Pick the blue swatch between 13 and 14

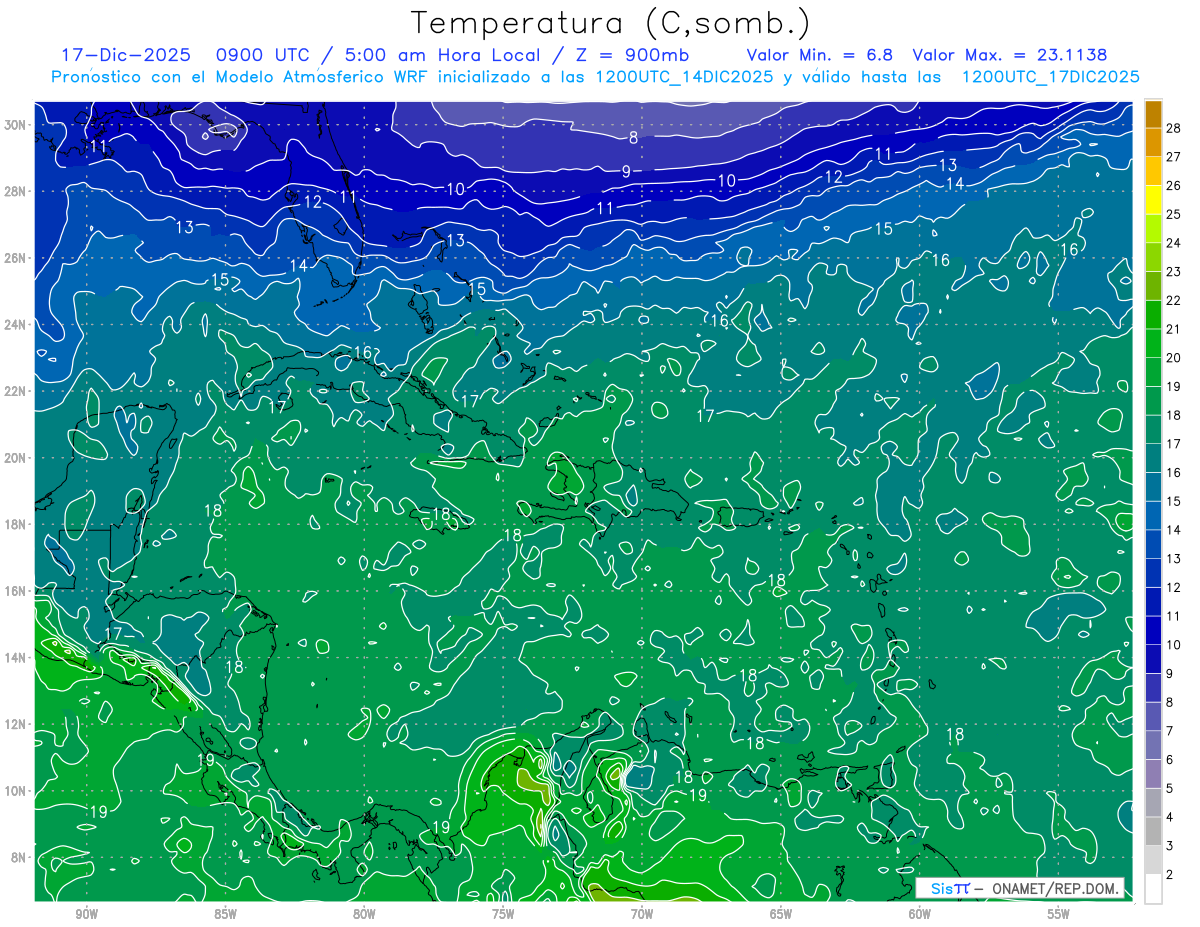[1154, 544]
